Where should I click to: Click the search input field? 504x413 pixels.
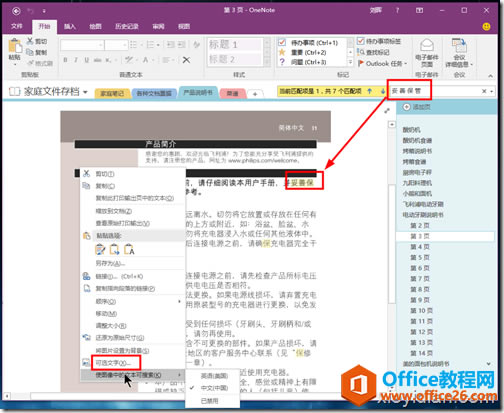435,91
